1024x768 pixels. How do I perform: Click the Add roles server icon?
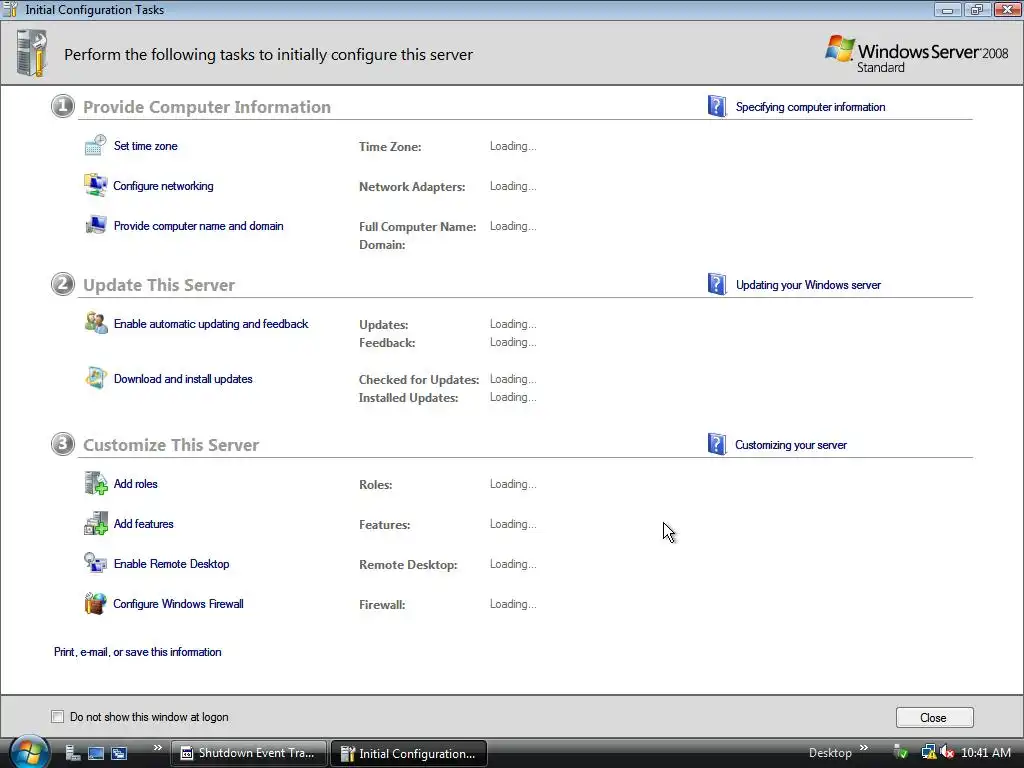95,483
